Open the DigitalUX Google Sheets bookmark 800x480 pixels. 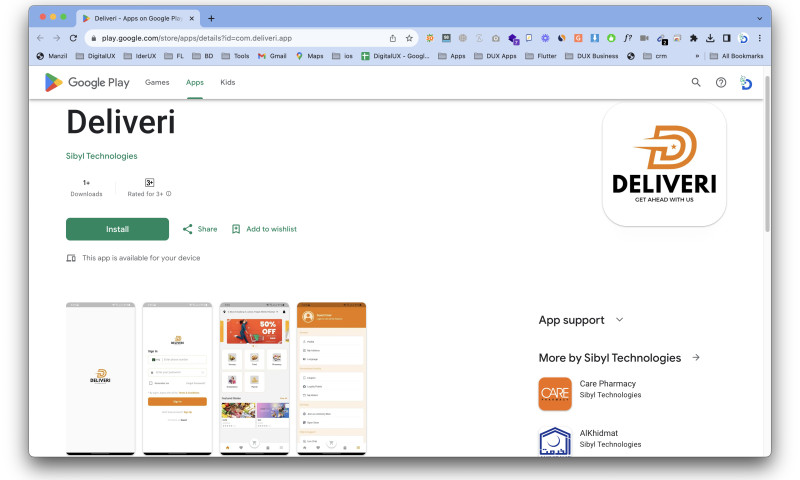coord(395,56)
